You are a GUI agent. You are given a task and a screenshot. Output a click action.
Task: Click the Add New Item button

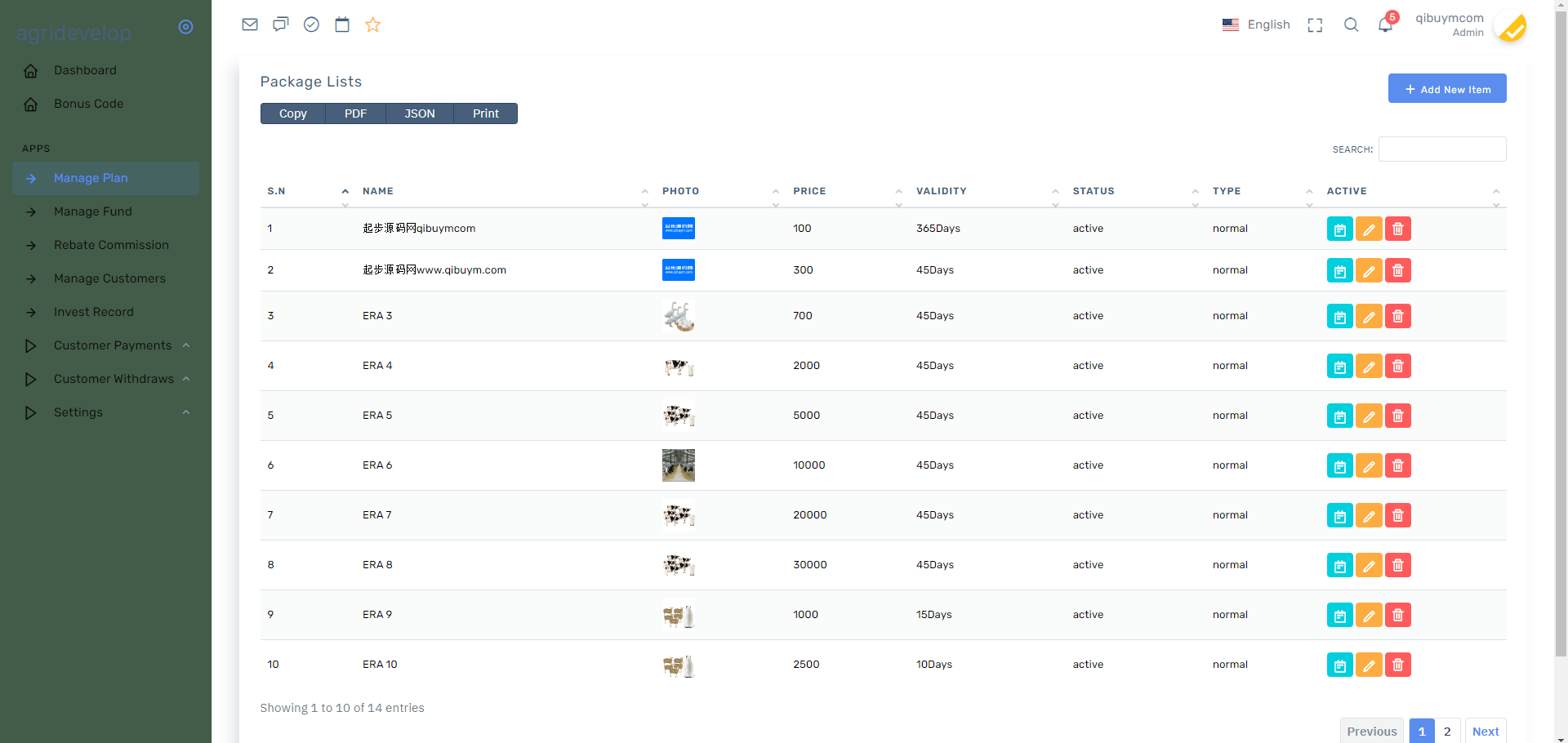pyautogui.click(x=1447, y=89)
